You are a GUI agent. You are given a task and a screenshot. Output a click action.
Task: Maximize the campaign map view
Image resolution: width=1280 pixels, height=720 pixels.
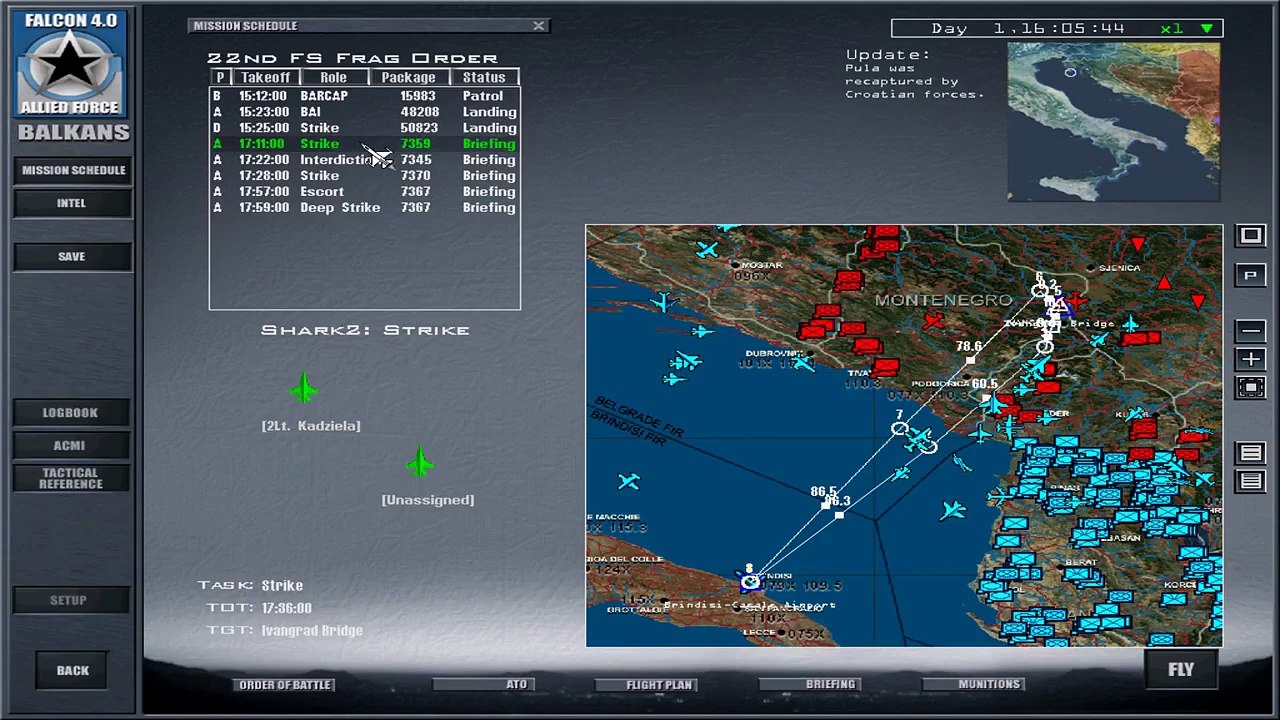(x=1251, y=236)
